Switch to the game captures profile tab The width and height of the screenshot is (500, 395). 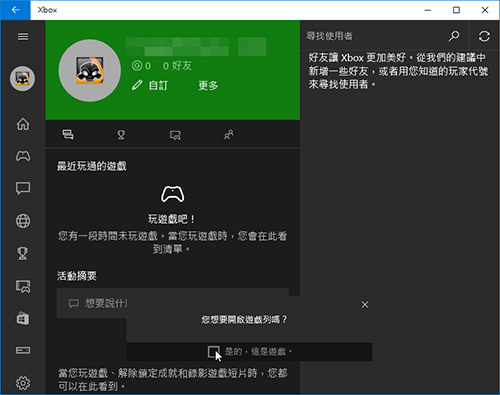tap(175, 135)
